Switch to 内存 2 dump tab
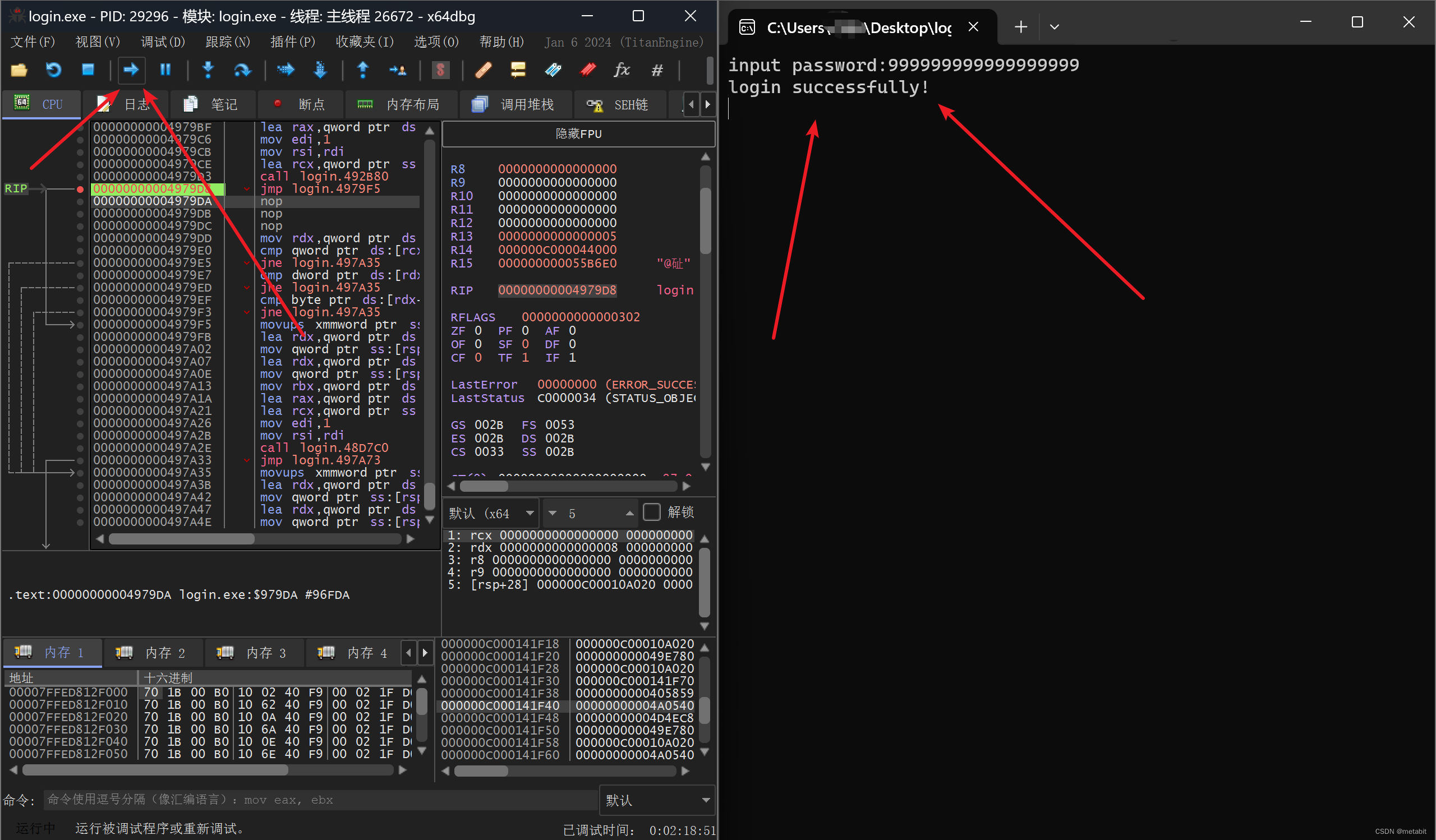 (x=154, y=653)
